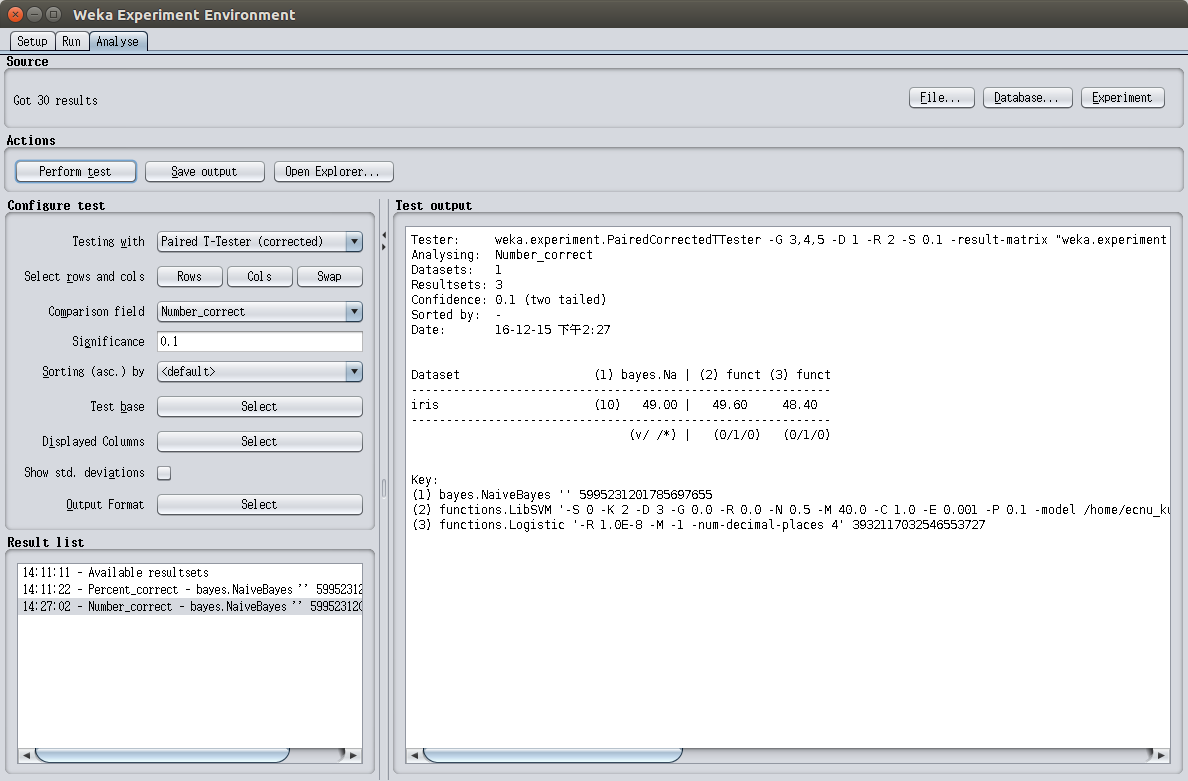Open the Comparison field dropdown

pos(259,311)
